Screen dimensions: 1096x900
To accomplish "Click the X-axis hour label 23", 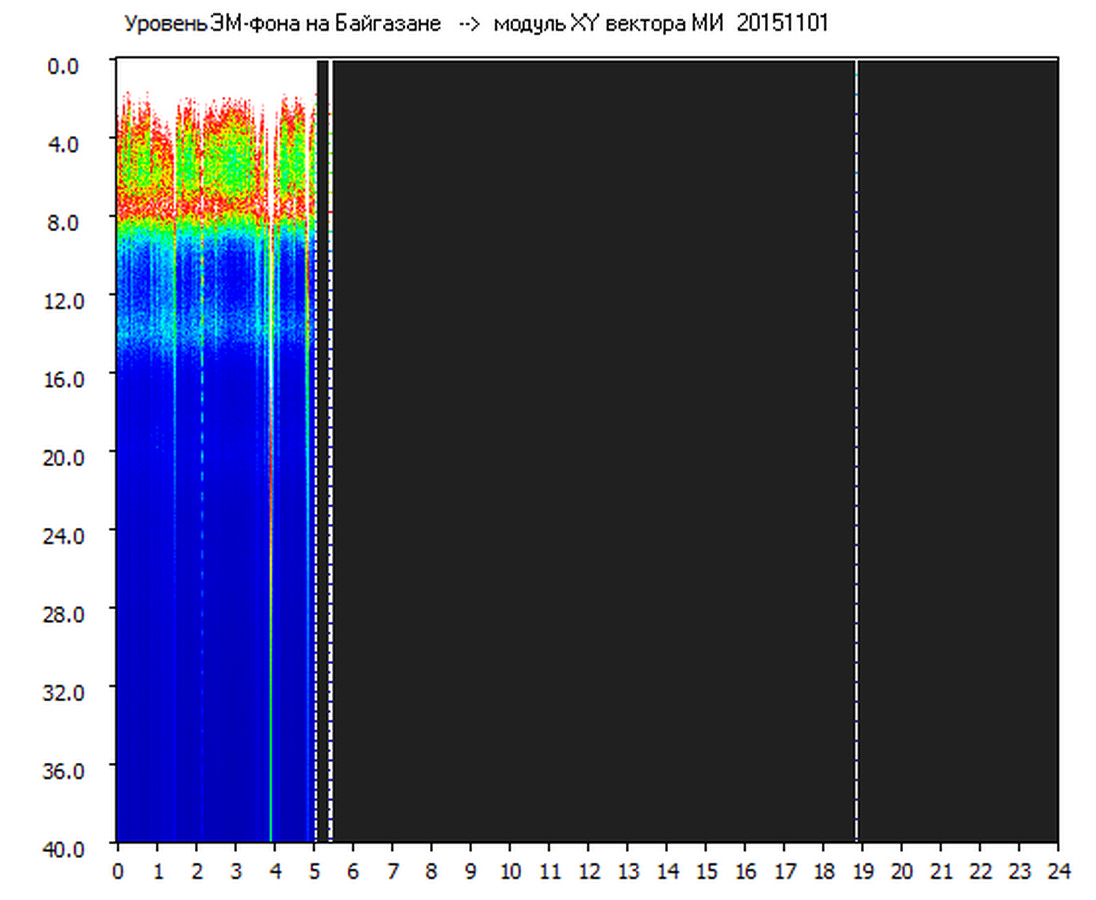I will pos(1020,871).
